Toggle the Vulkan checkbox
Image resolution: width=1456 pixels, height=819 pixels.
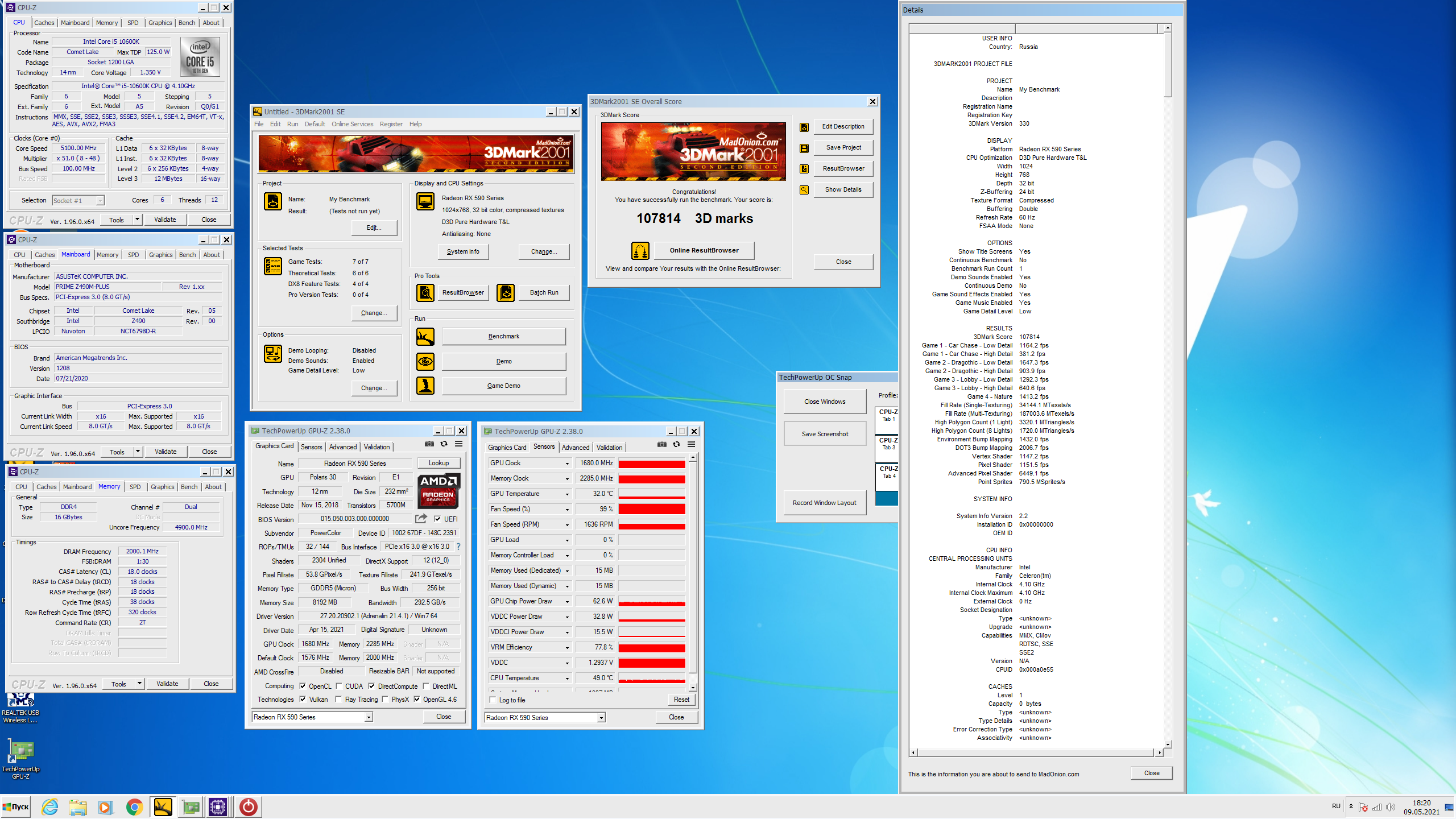pyautogui.click(x=303, y=699)
